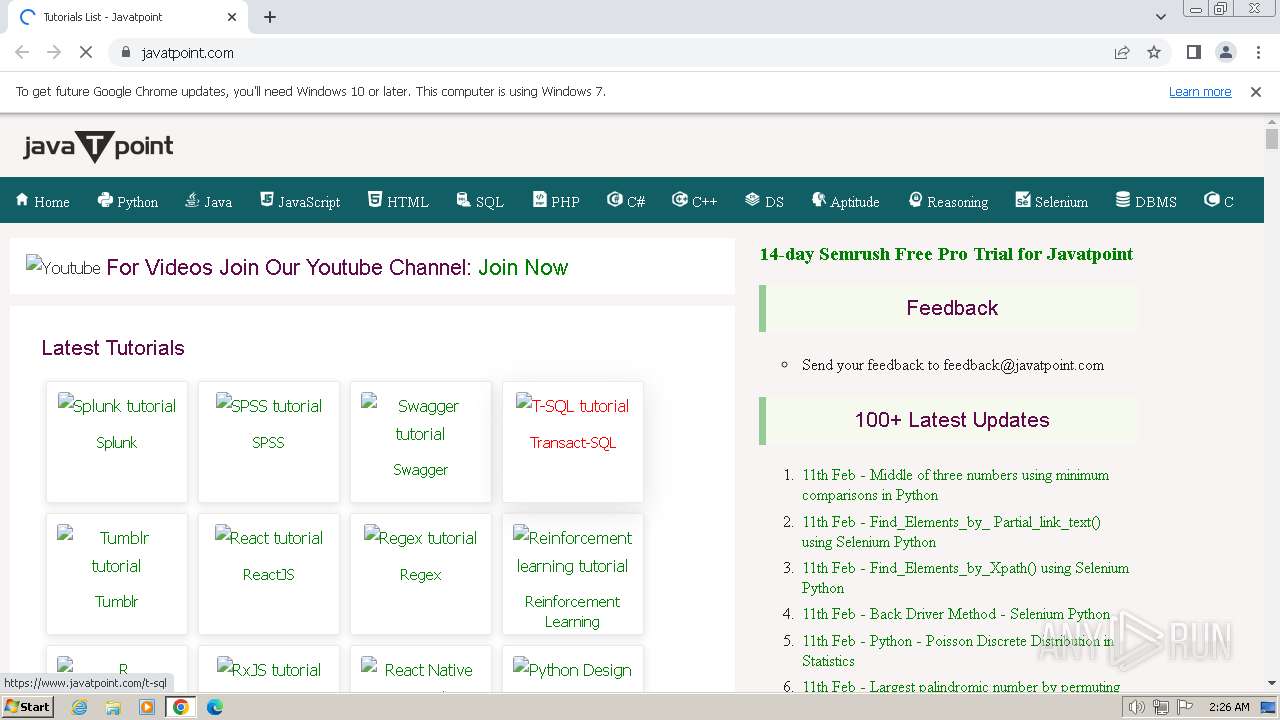Go to Home in the navigation bar
This screenshot has height=720, width=1280.
[42, 201]
